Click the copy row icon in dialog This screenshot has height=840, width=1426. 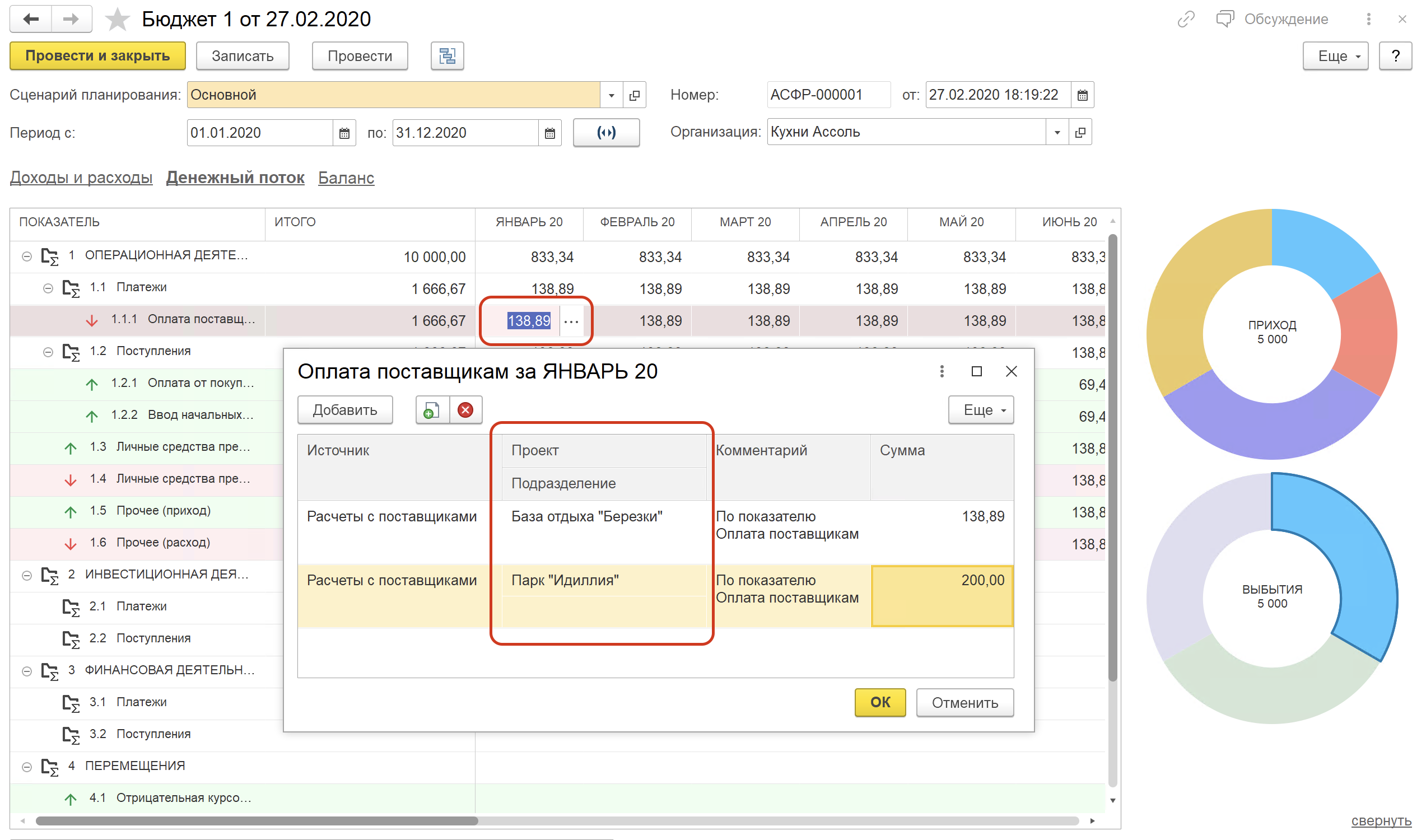click(431, 410)
